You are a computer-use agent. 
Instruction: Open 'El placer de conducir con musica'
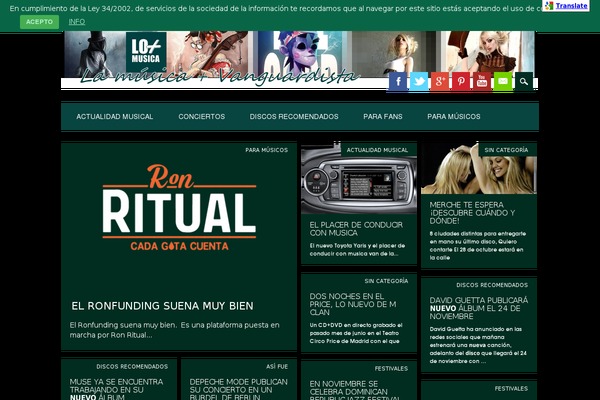pos(356,229)
